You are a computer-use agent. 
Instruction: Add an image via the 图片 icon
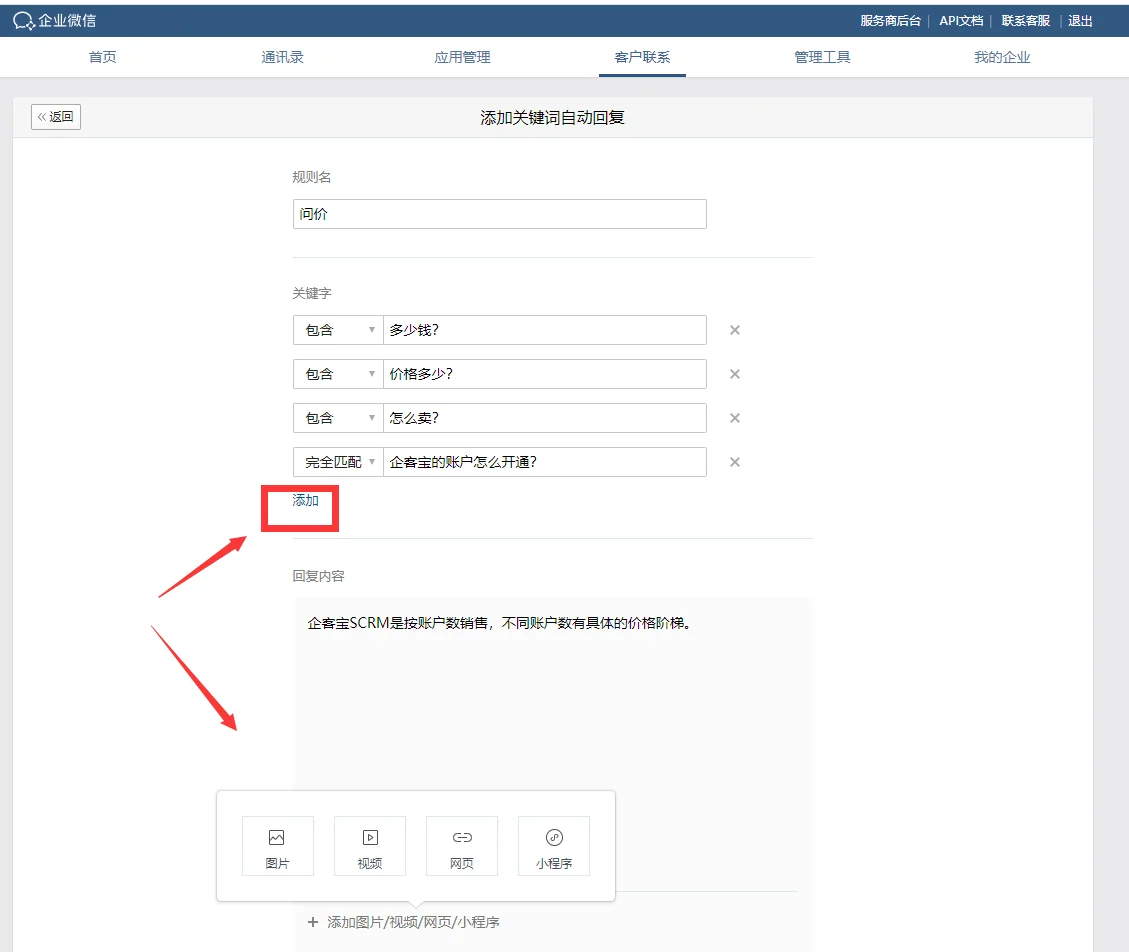click(277, 845)
